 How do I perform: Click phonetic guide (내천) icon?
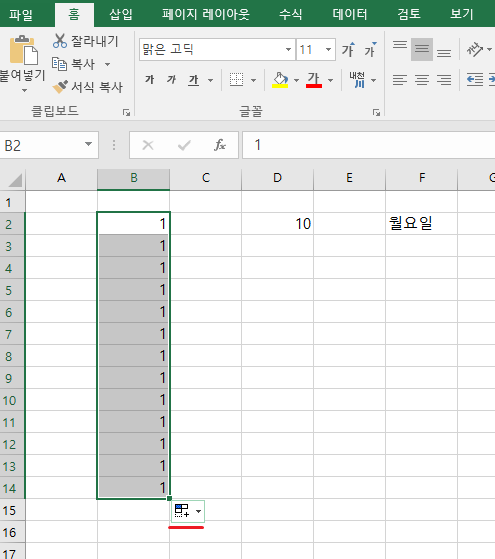pos(358,80)
